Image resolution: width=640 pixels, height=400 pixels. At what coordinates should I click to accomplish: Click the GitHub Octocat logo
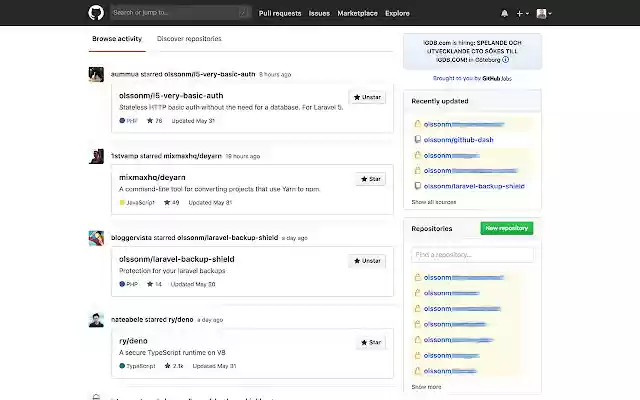click(95, 13)
